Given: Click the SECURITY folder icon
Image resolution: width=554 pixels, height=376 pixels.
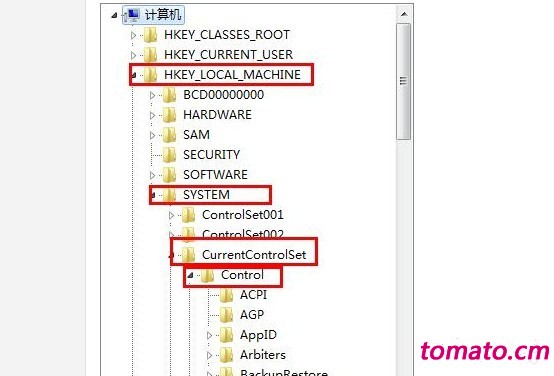Looking at the screenshot, I should pyautogui.click(x=170, y=154).
